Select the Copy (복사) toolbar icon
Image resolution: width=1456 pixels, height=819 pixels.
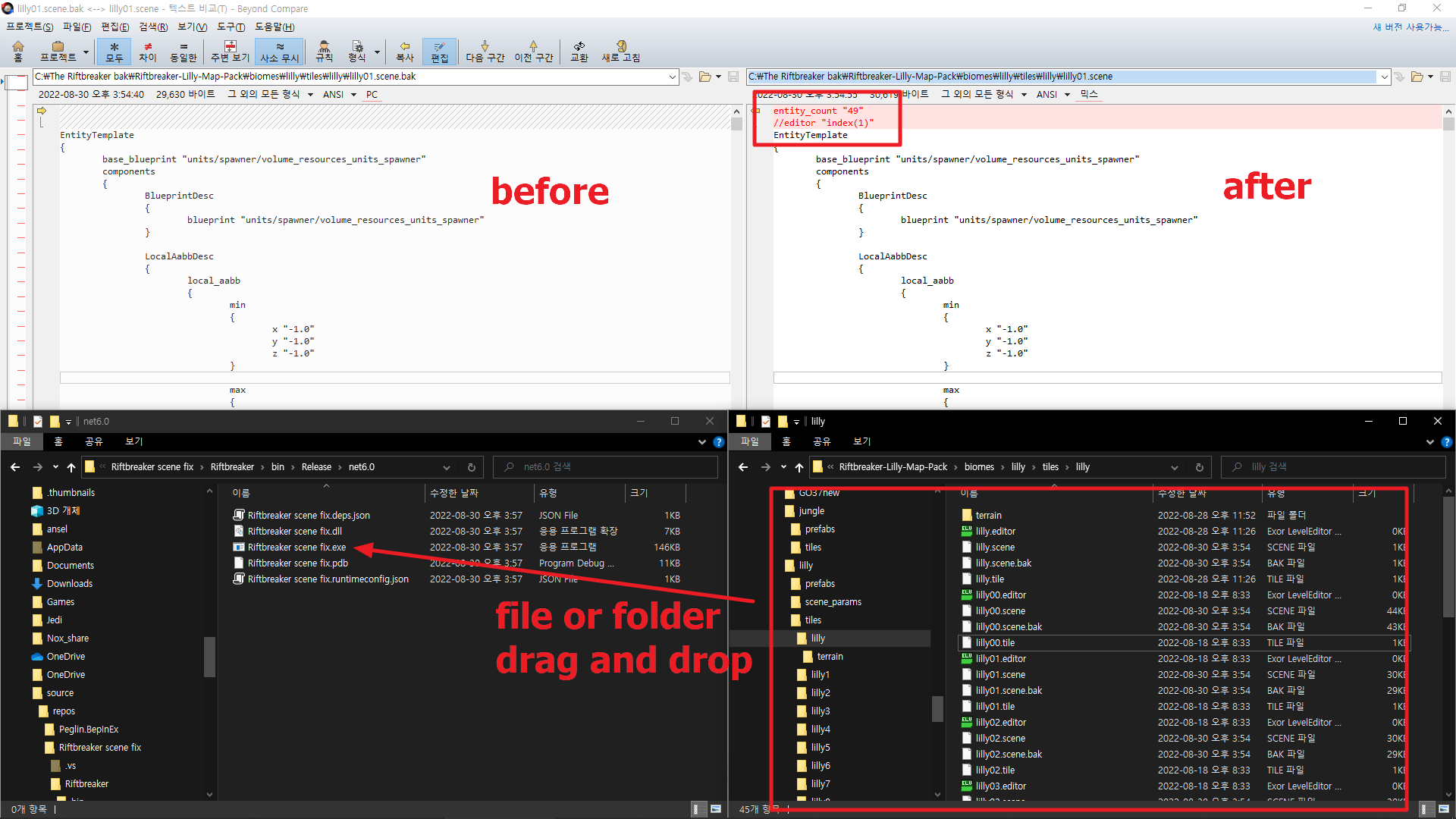pyautogui.click(x=404, y=52)
